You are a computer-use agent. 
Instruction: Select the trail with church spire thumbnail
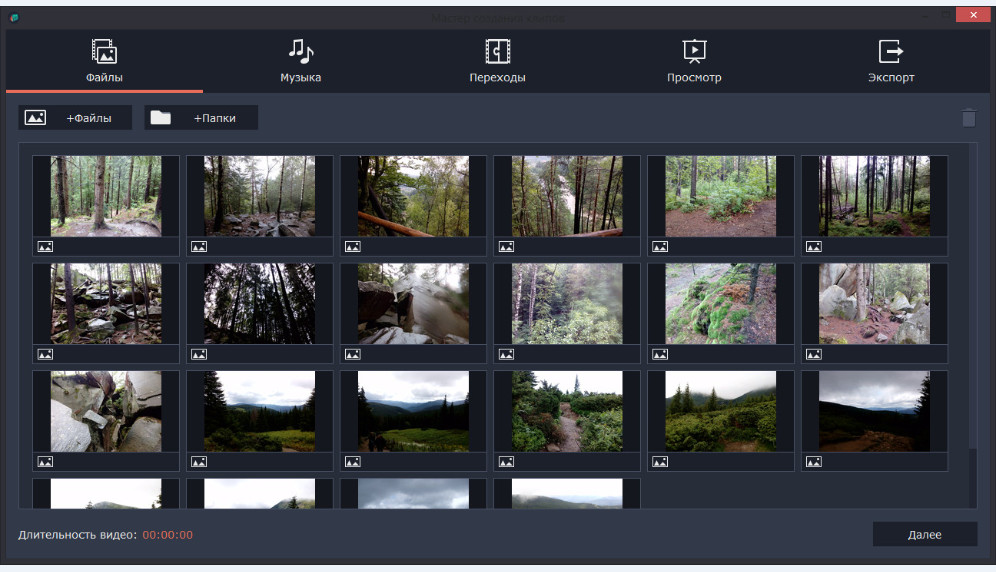(567, 411)
